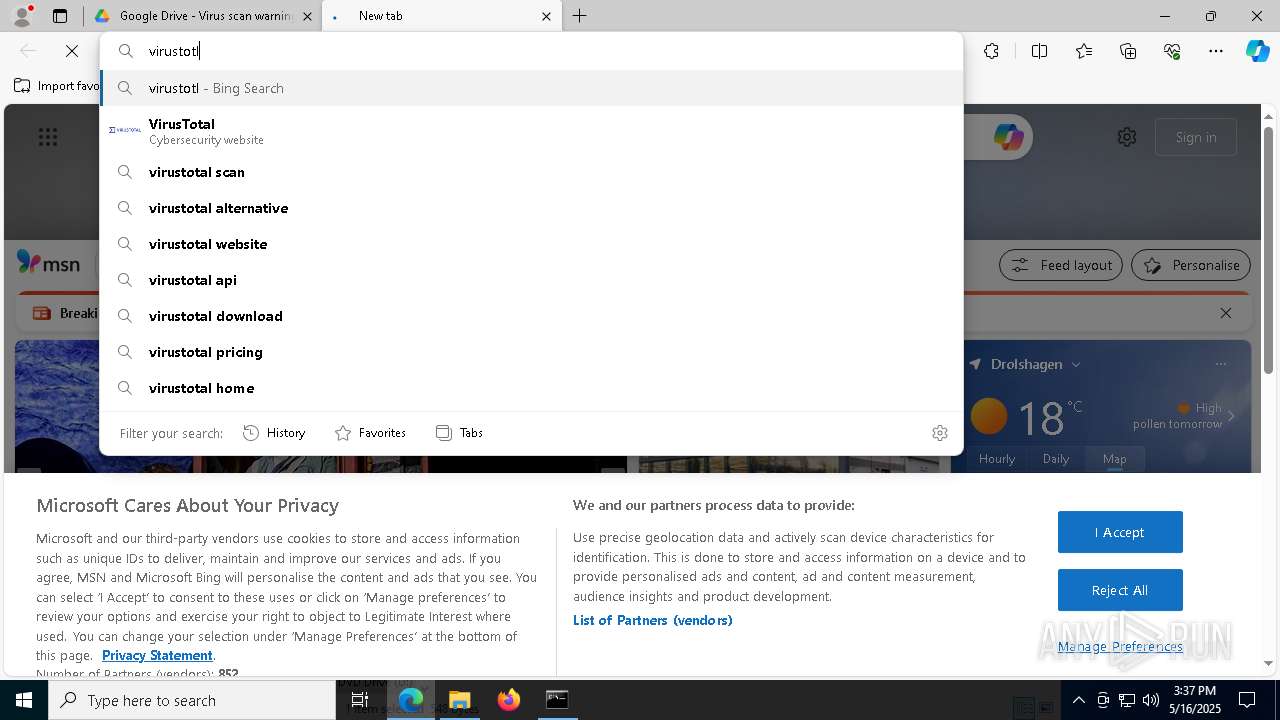Open Task View on taskbar
The image size is (1280, 720).
click(360, 700)
